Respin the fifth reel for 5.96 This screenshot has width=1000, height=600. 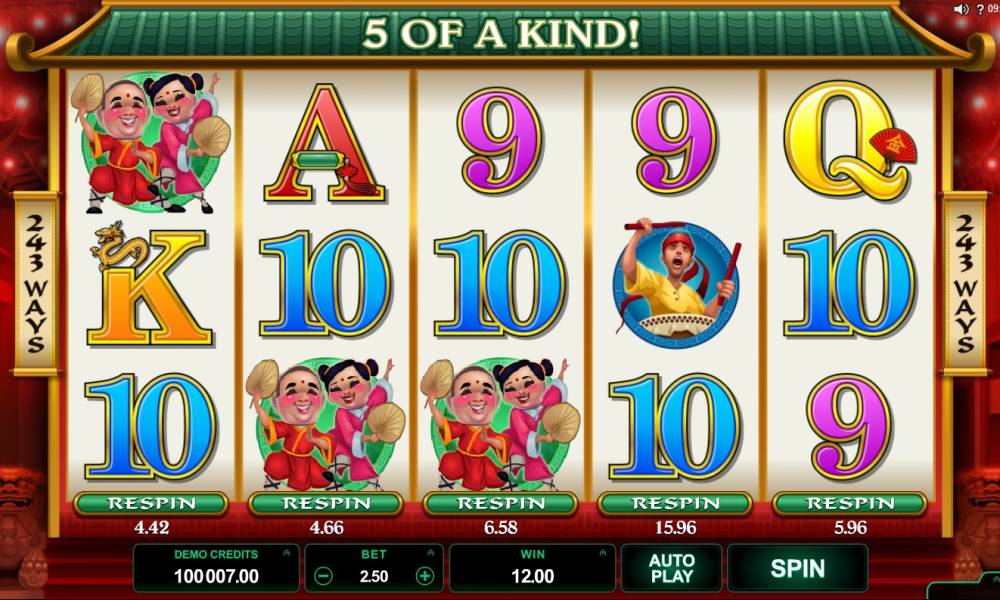(x=850, y=504)
